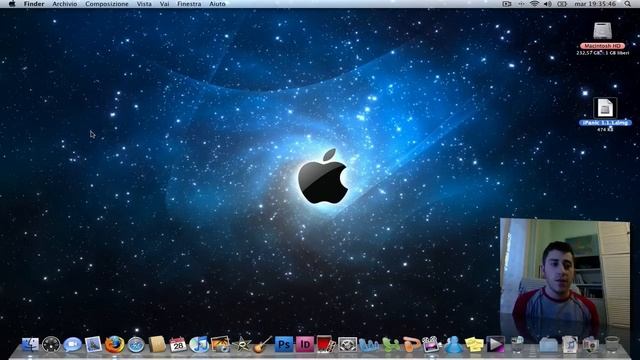Open the Mail stamp icon in dock
Screen dimensions: 640x360
click(93, 344)
